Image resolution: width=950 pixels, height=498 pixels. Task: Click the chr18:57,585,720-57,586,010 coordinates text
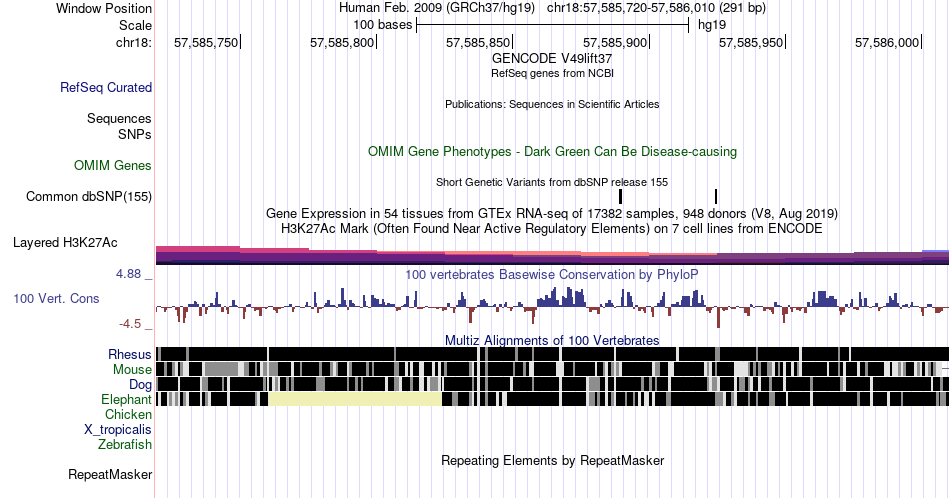tap(656, 8)
